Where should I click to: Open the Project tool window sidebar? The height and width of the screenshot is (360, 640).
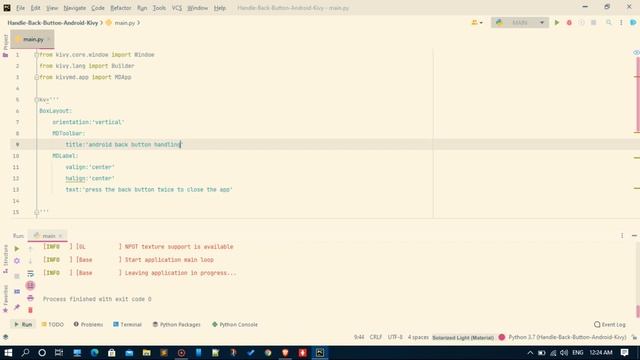5,45
